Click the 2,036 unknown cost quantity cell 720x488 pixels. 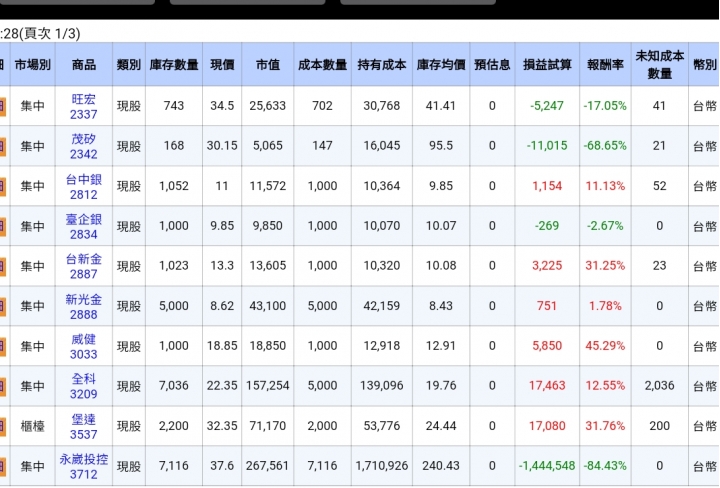pyautogui.click(x=659, y=386)
